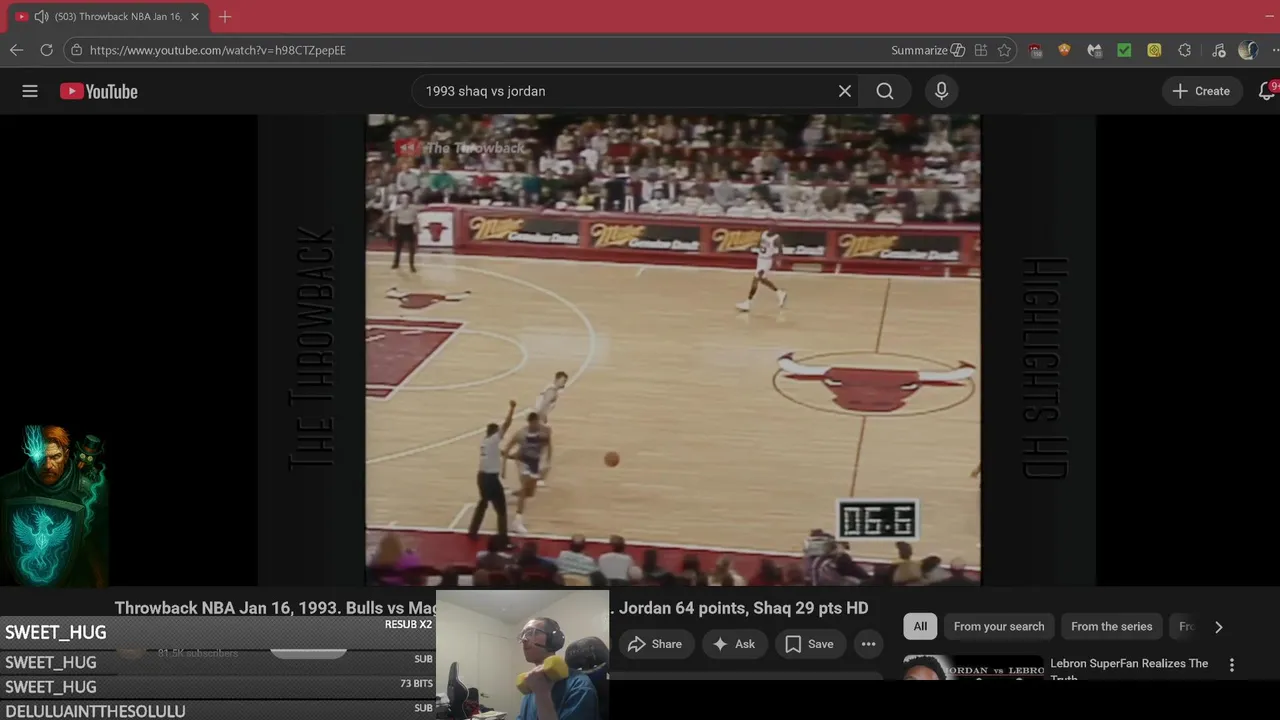Open Lebron SuperFan video thumbnail
Image resolution: width=1280 pixels, height=720 pixels.
pos(973,668)
